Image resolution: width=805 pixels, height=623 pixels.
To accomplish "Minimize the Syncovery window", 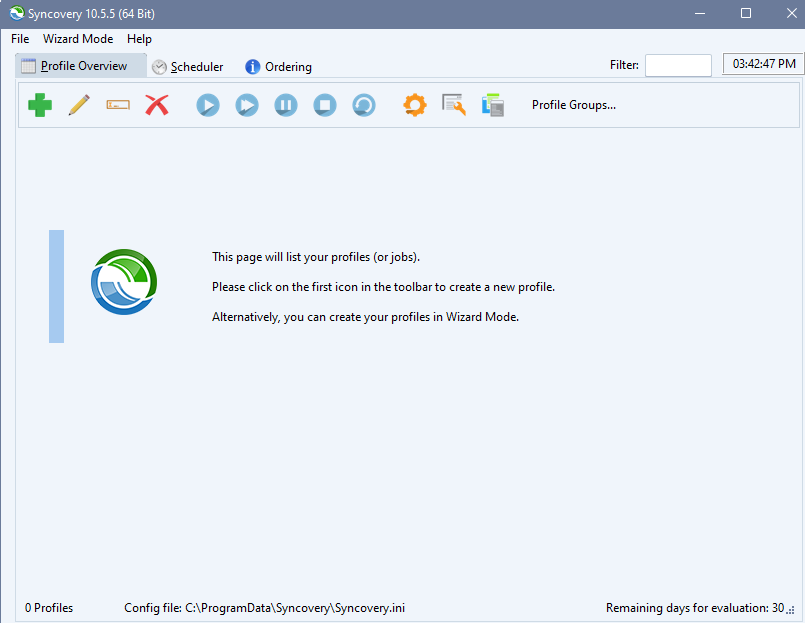I will [x=700, y=13].
